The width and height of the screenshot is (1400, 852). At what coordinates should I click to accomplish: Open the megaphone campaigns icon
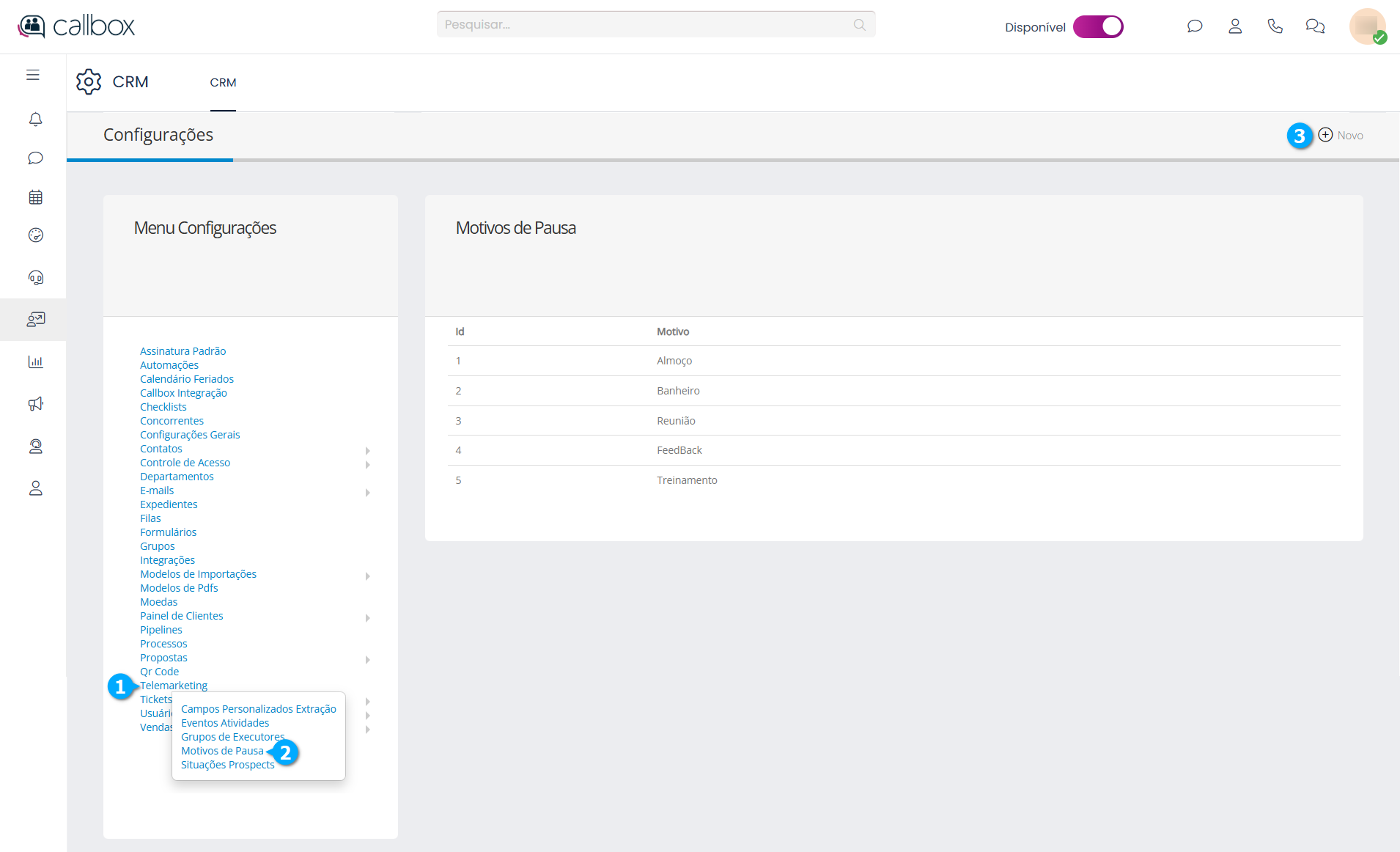[35, 404]
